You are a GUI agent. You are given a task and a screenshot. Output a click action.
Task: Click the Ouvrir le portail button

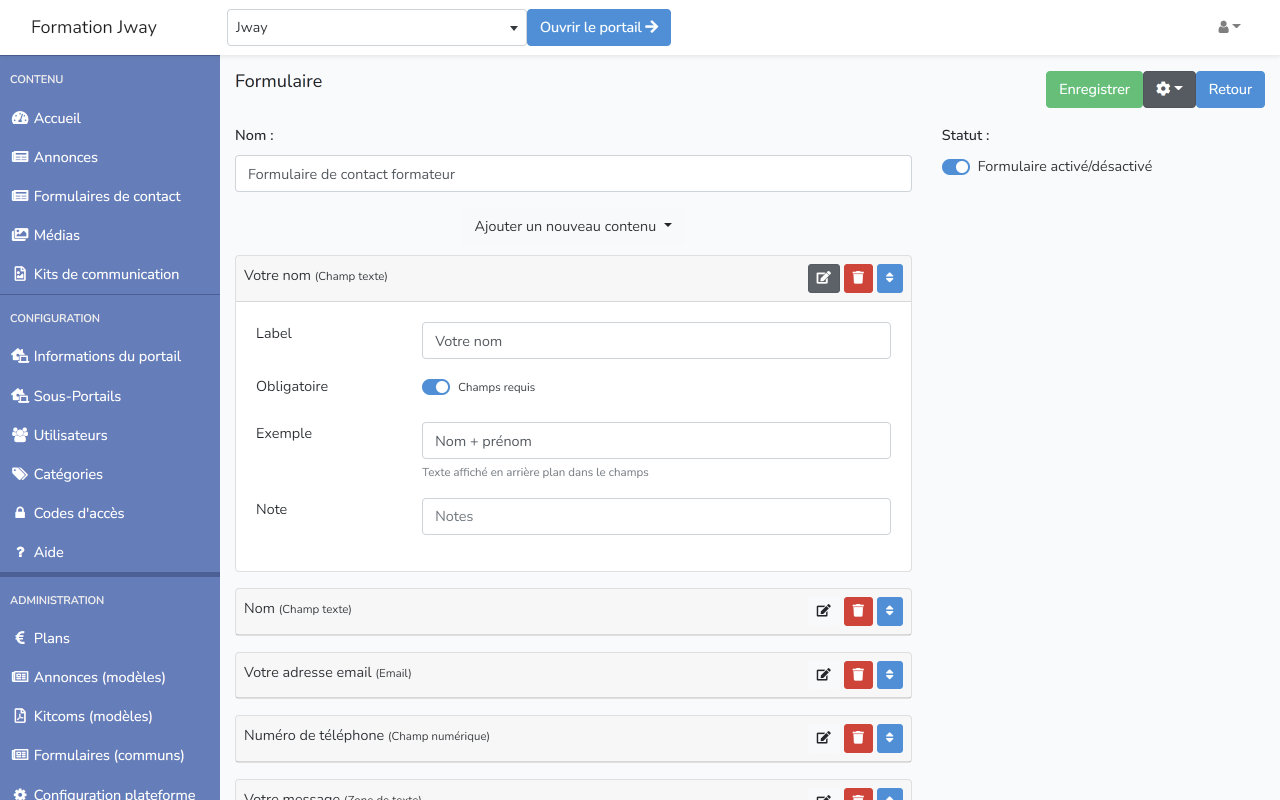tap(598, 28)
